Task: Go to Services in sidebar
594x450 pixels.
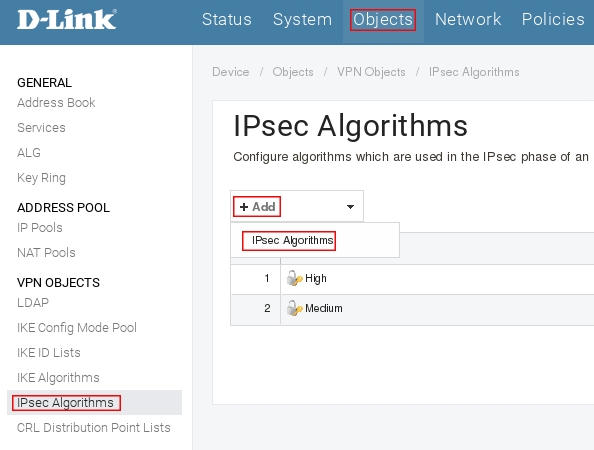Action: point(41,128)
